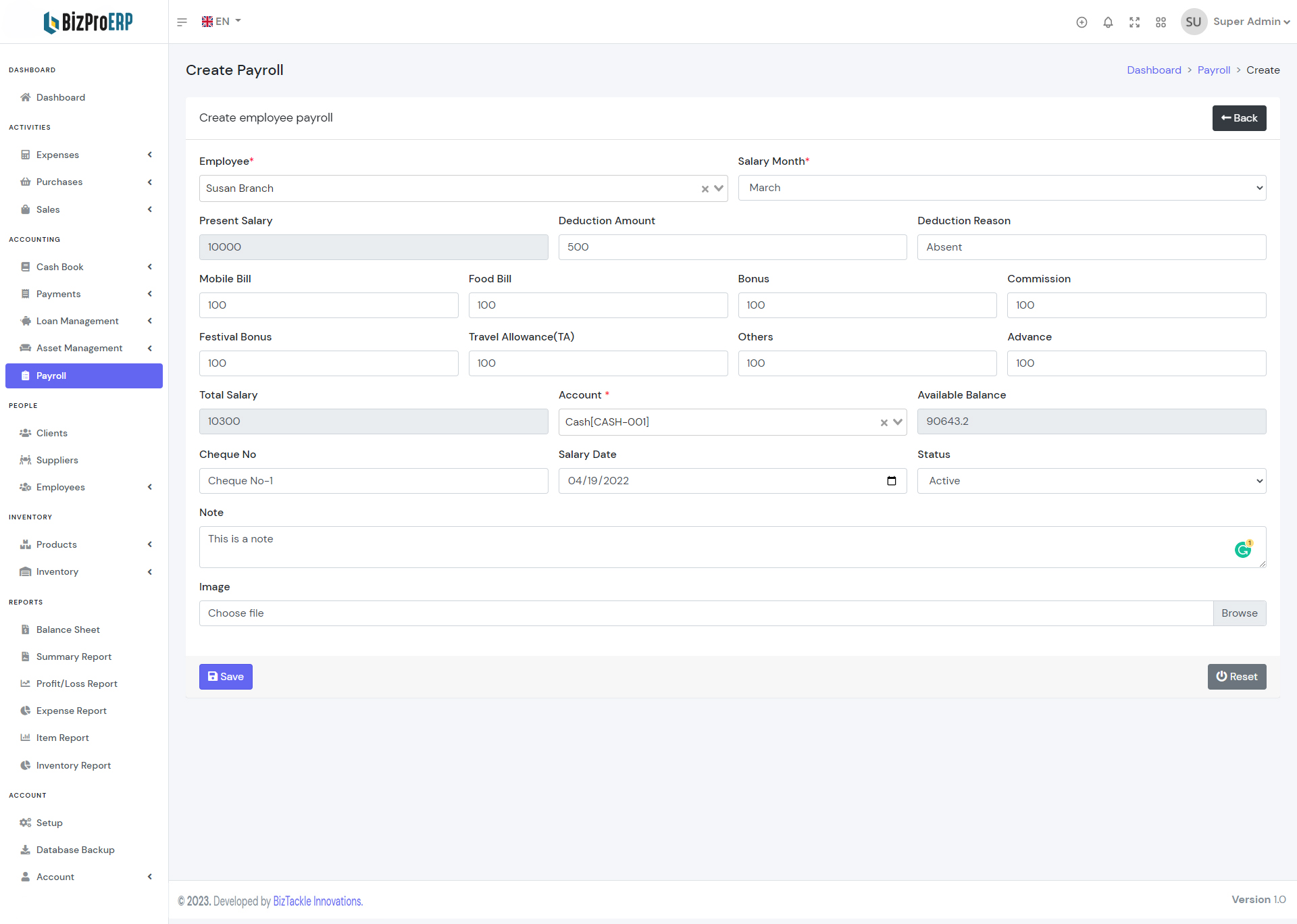The width and height of the screenshot is (1297, 924).
Task: Open language selector EN dropdown
Action: [222, 22]
